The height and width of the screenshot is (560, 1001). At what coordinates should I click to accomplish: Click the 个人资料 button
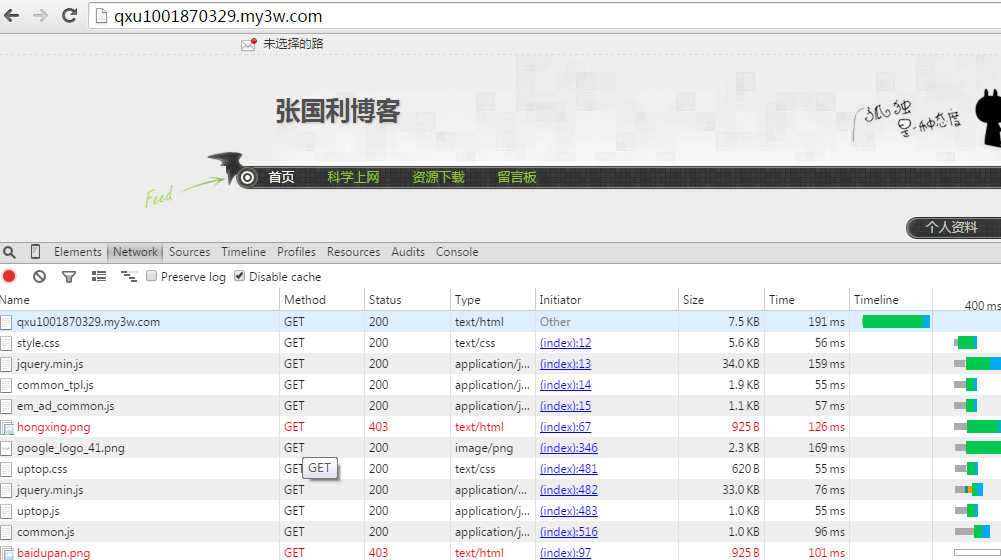(951, 227)
